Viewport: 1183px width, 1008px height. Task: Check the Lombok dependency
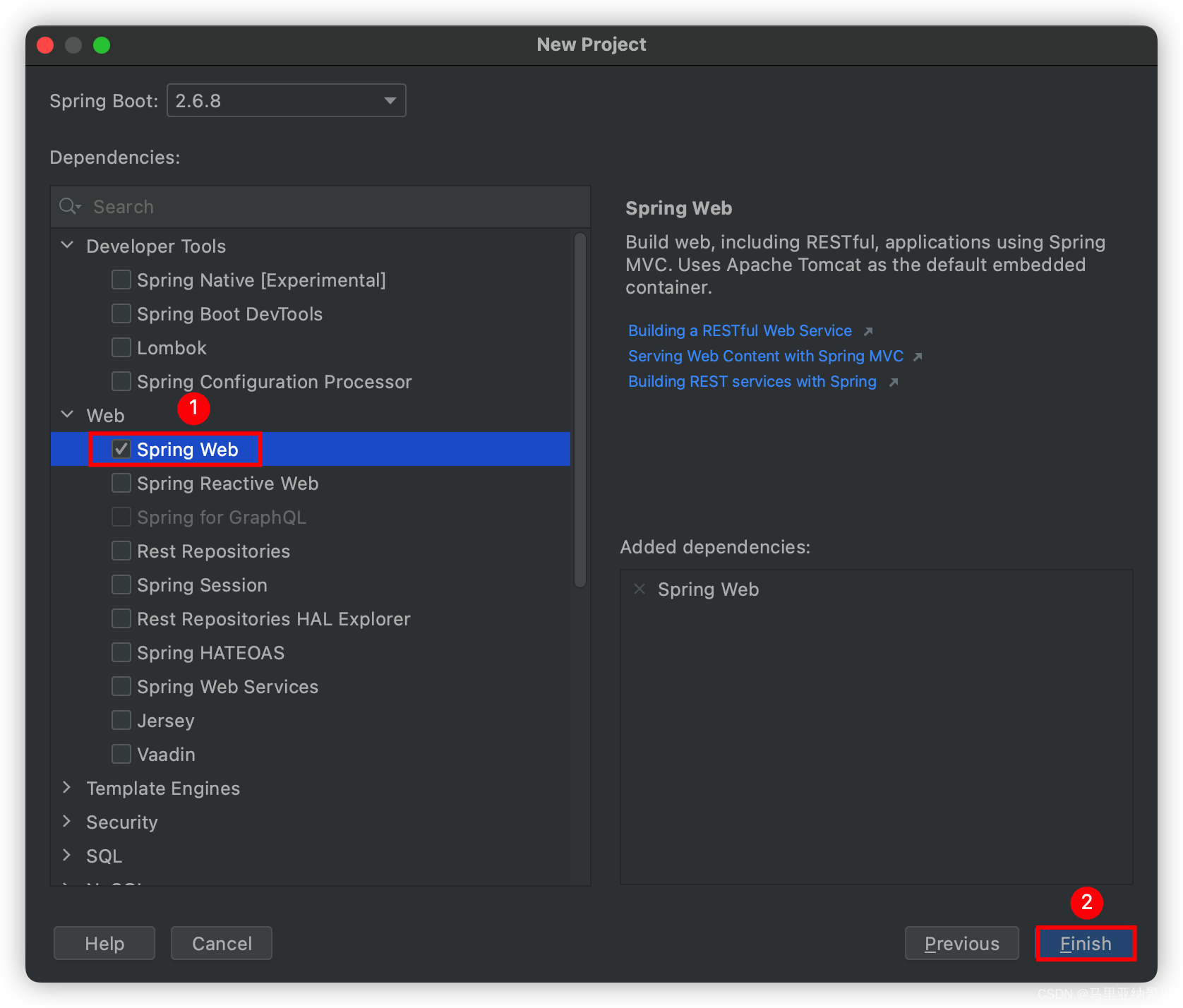121,347
